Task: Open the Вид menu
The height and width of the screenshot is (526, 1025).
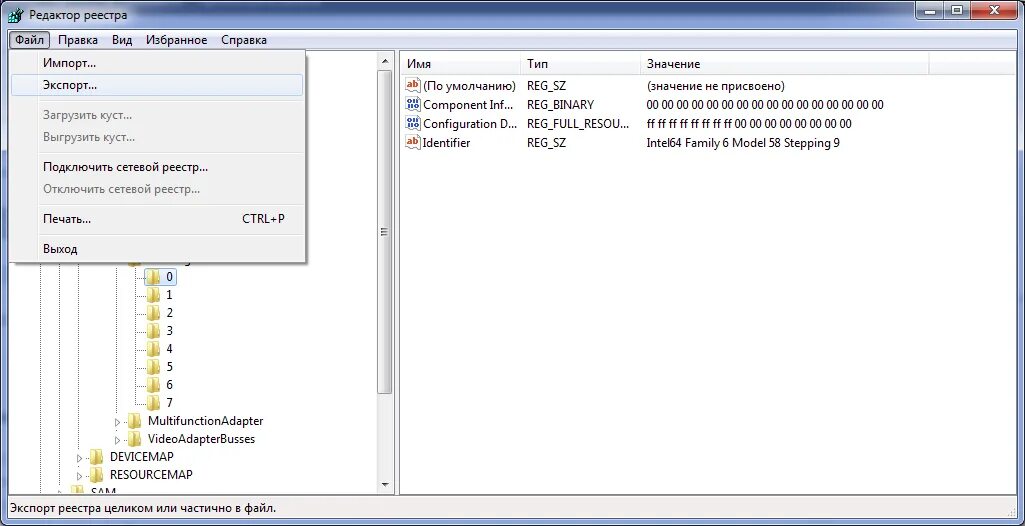Action: [122, 40]
